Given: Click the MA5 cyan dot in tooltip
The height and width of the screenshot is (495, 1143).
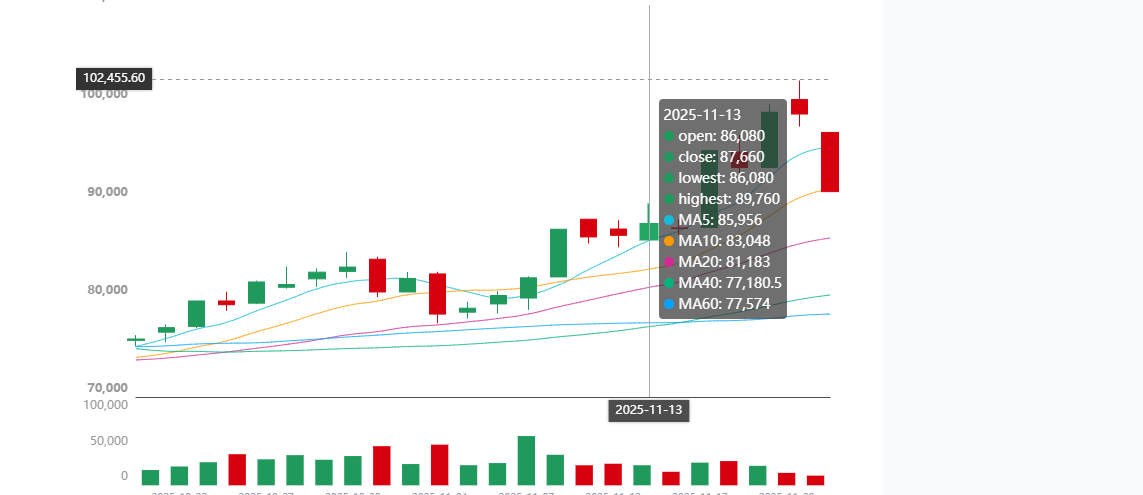Looking at the screenshot, I should (669, 220).
